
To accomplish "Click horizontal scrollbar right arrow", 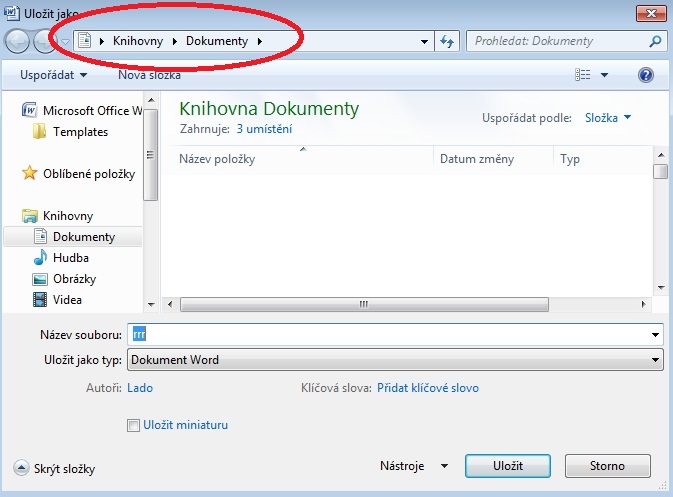I will pos(643,304).
